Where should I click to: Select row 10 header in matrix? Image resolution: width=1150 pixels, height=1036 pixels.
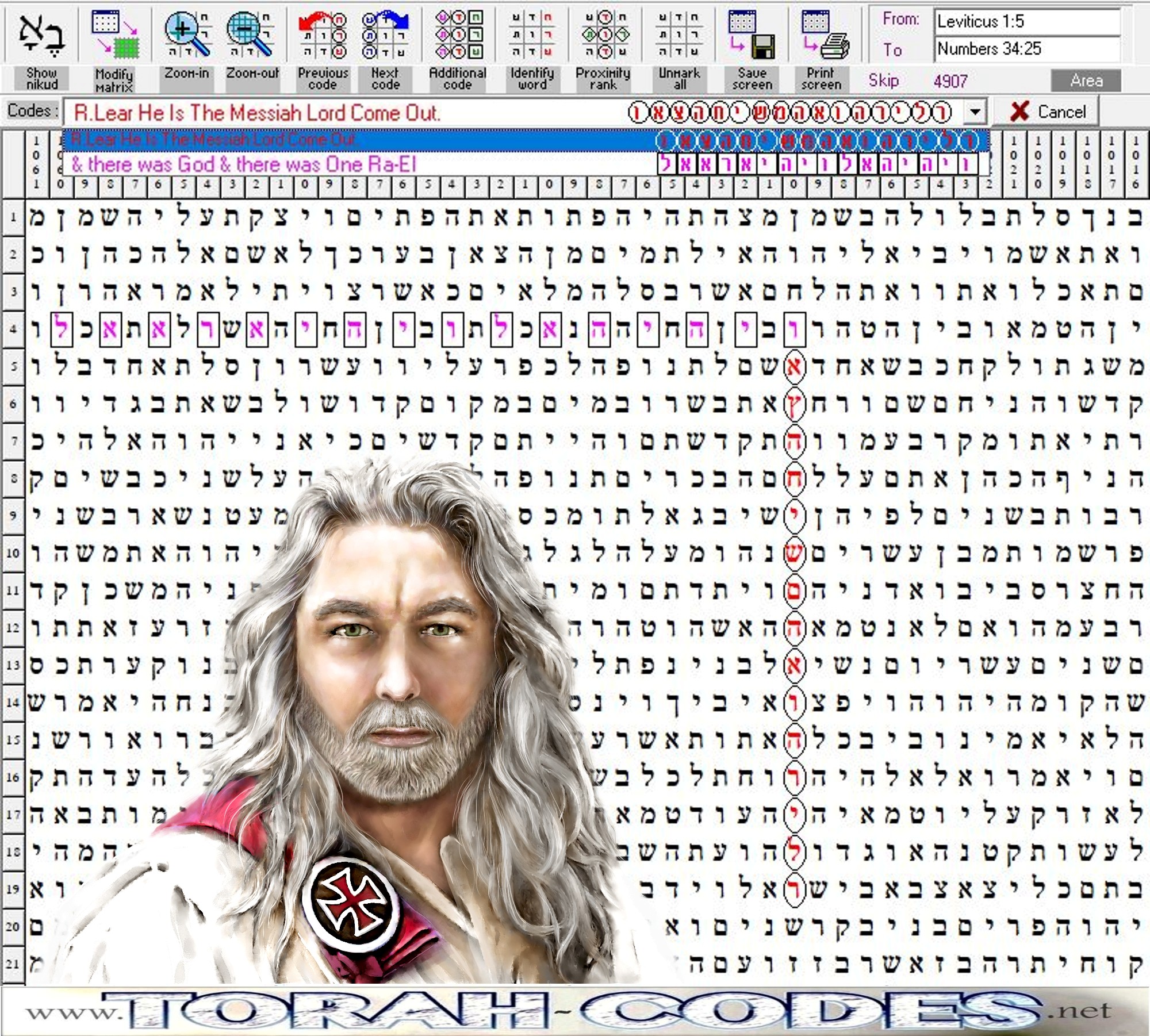point(13,553)
